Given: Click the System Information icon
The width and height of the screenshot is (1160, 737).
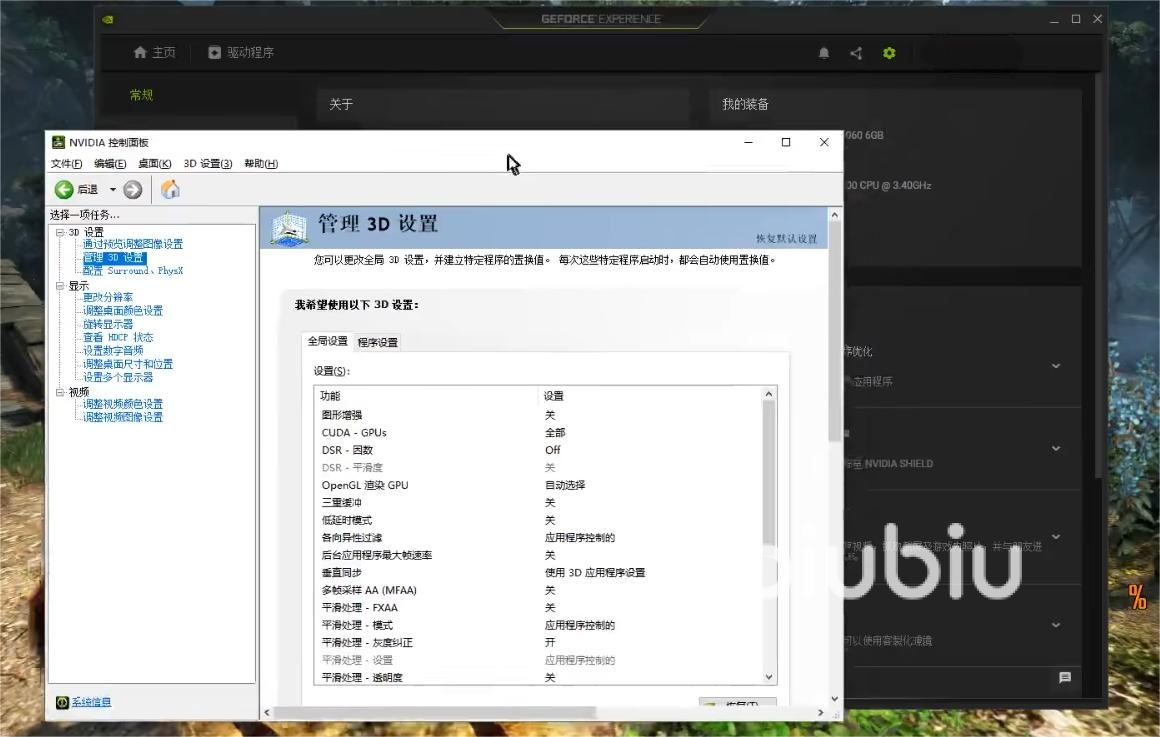Looking at the screenshot, I should point(62,703).
